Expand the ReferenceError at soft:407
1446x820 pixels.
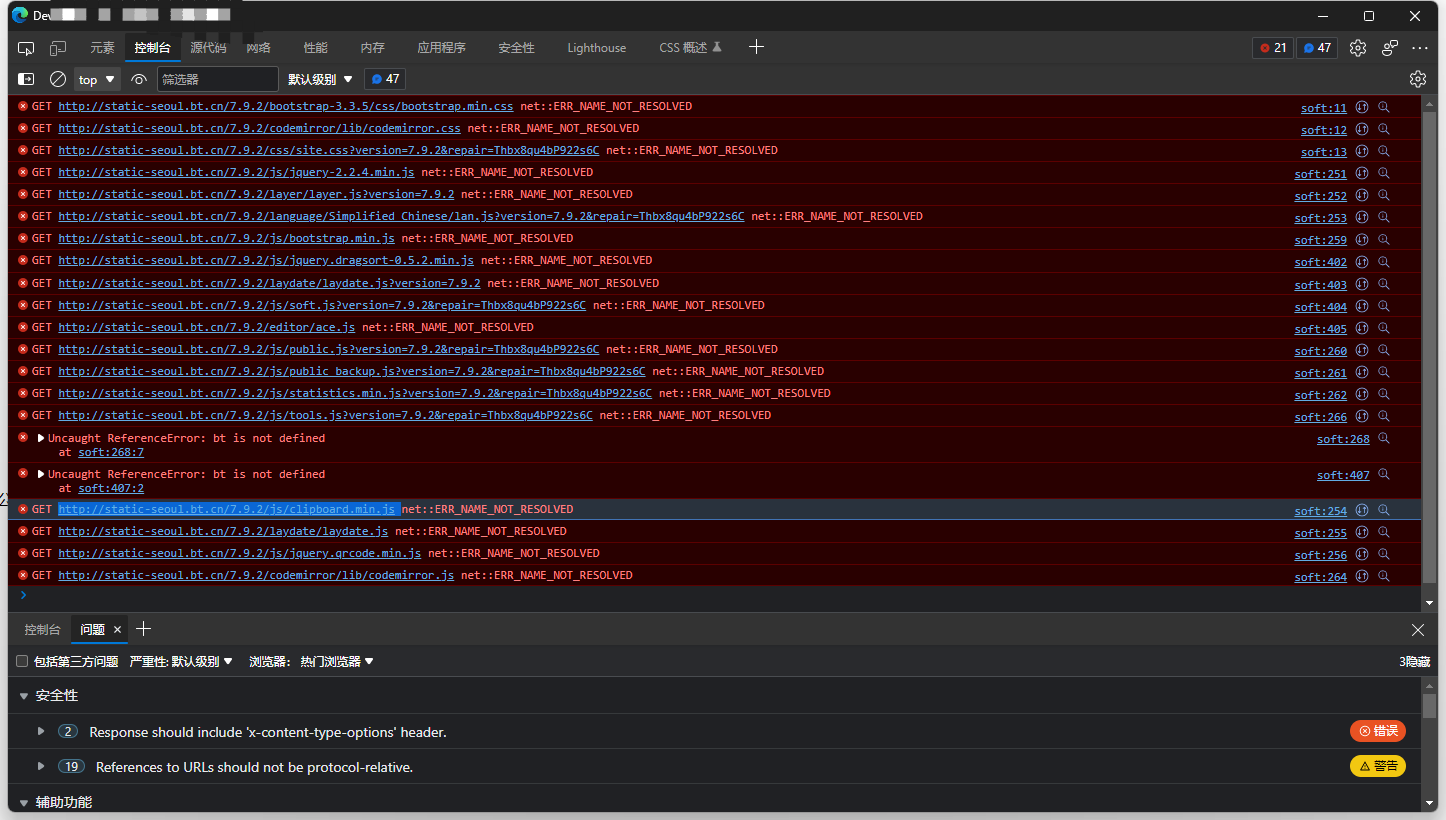click(x=41, y=474)
